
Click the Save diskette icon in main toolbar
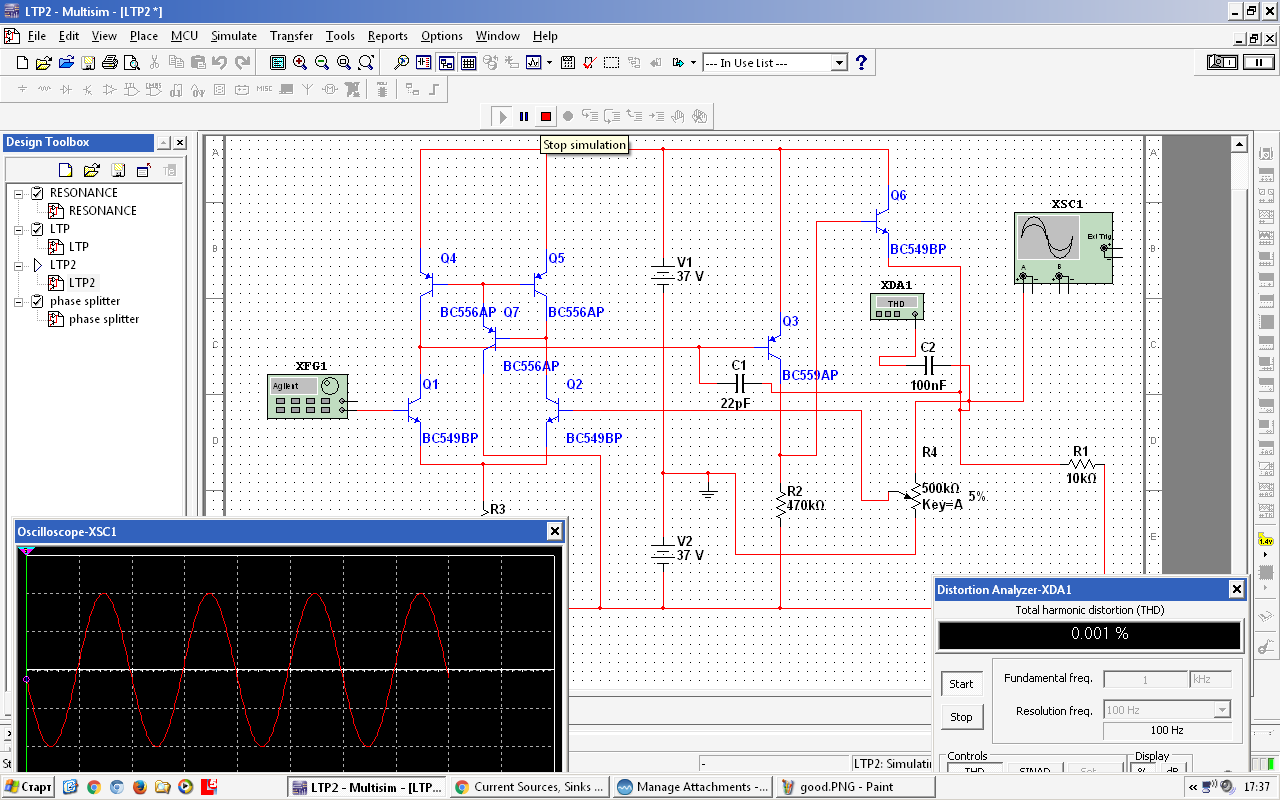coord(88,62)
